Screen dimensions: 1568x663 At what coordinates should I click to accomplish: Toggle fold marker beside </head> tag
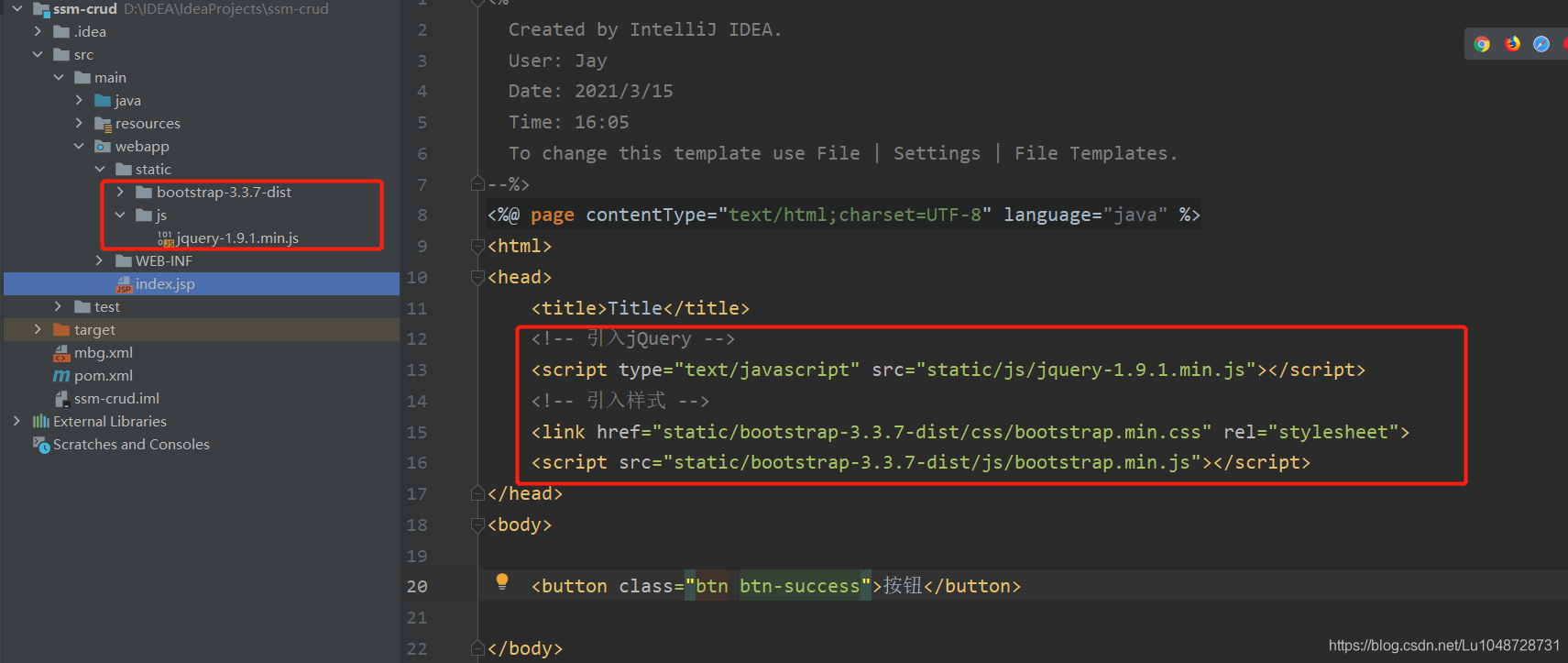tap(477, 493)
